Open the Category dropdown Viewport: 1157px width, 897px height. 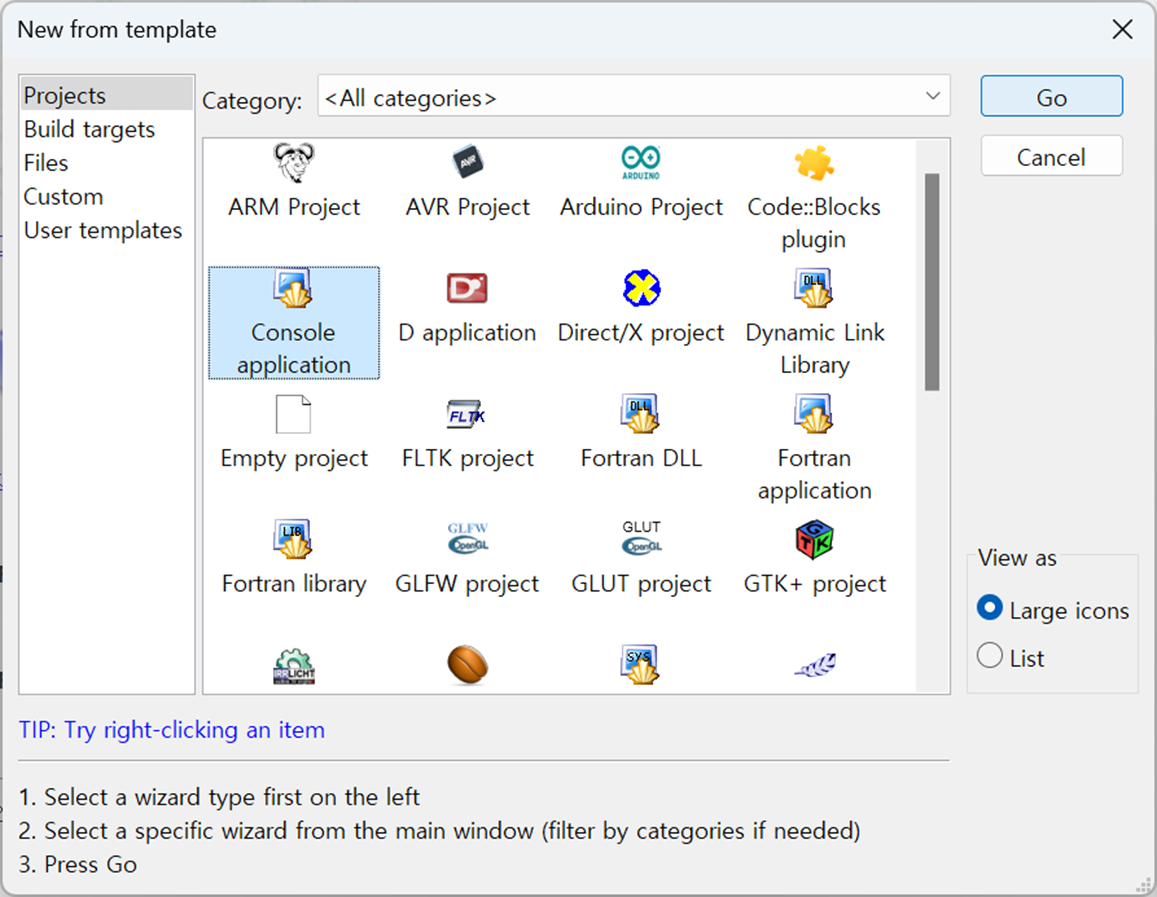634,97
